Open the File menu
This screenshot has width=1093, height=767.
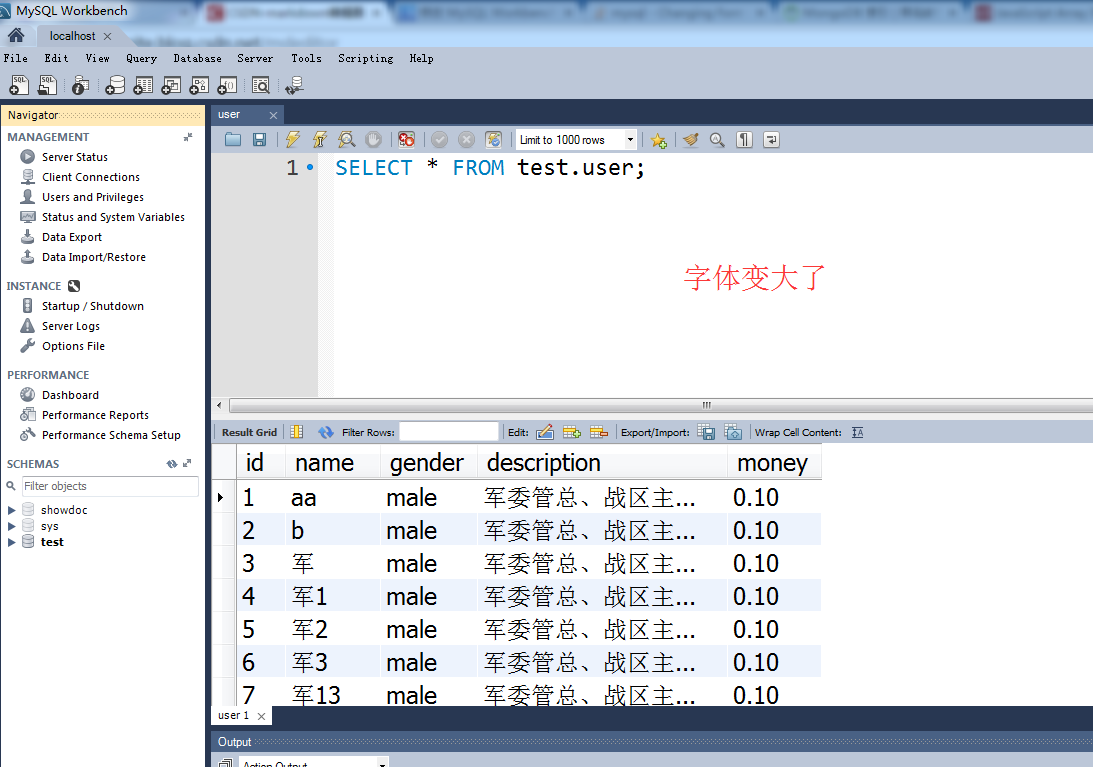click(x=15, y=59)
